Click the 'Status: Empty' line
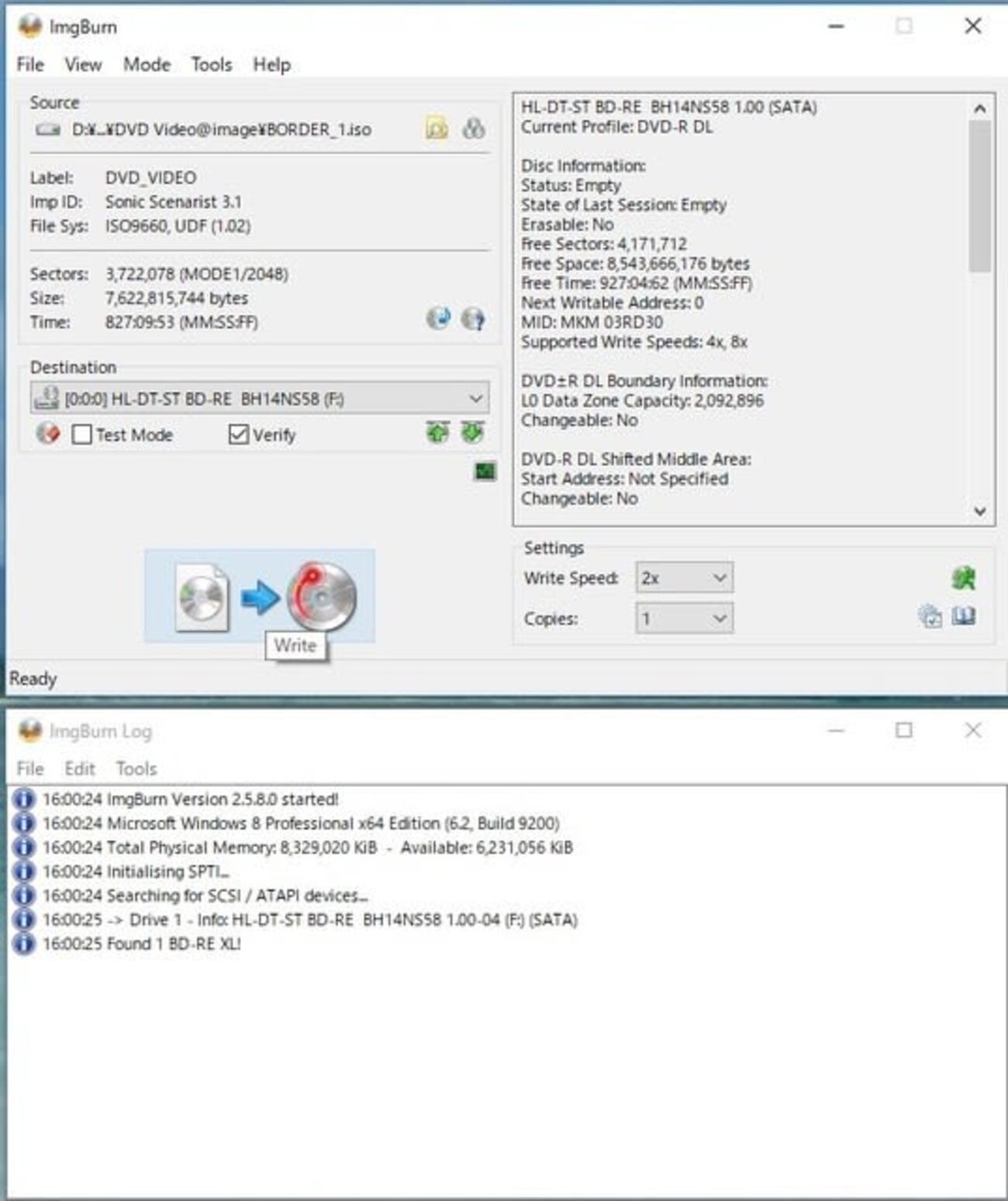 pyautogui.click(x=571, y=186)
